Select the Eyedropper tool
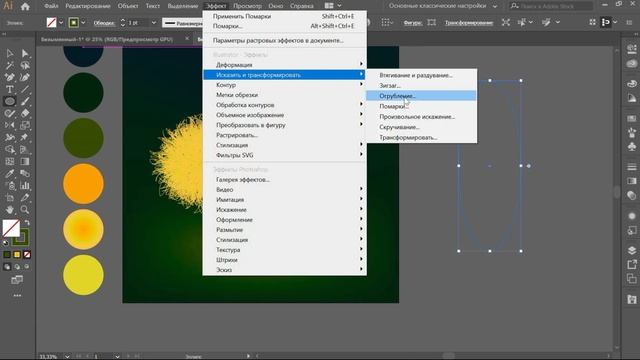 click(x=9, y=173)
